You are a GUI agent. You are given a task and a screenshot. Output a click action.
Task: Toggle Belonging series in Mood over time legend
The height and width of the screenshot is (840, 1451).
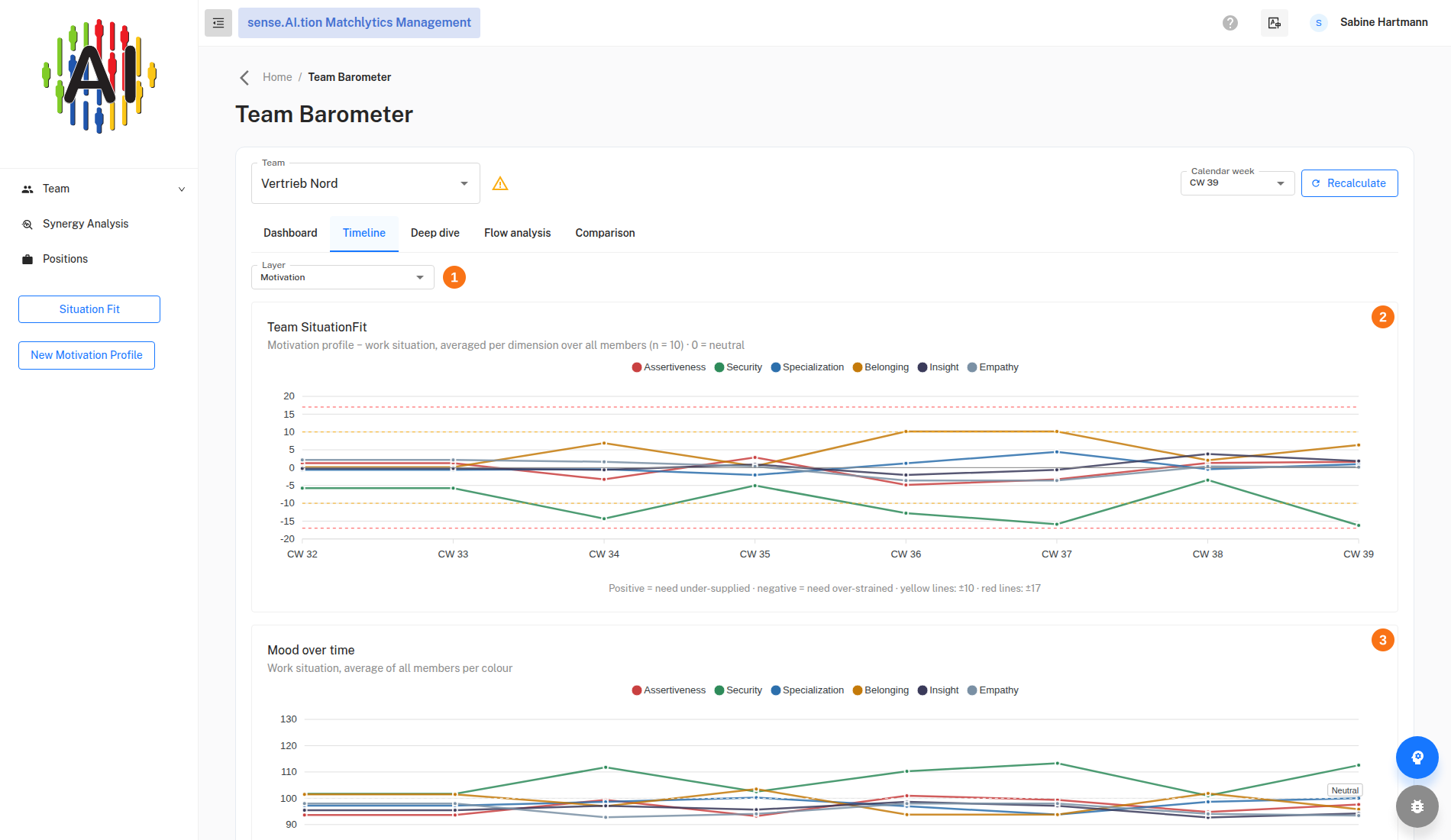pos(881,690)
